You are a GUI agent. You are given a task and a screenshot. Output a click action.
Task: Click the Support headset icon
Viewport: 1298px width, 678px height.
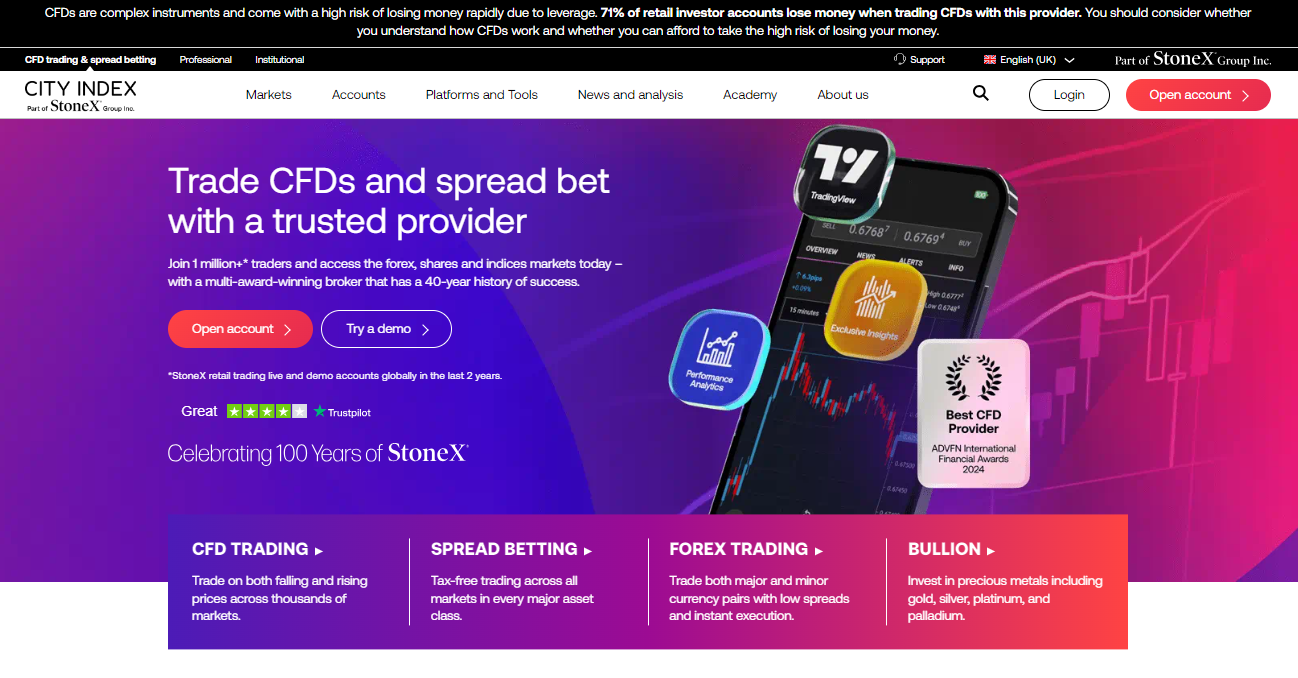coord(899,60)
